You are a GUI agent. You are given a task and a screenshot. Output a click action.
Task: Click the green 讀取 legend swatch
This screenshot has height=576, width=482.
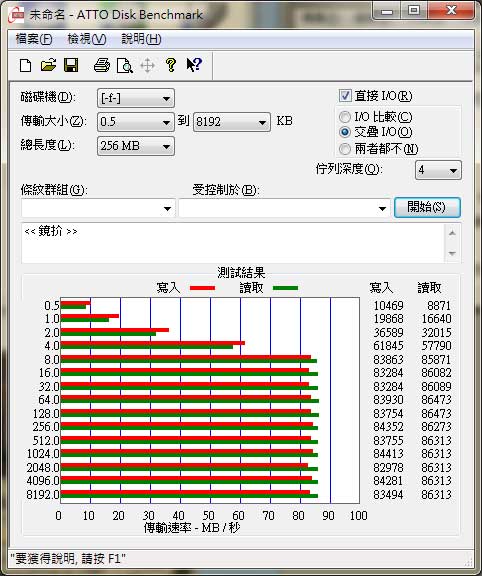click(x=285, y=288)
